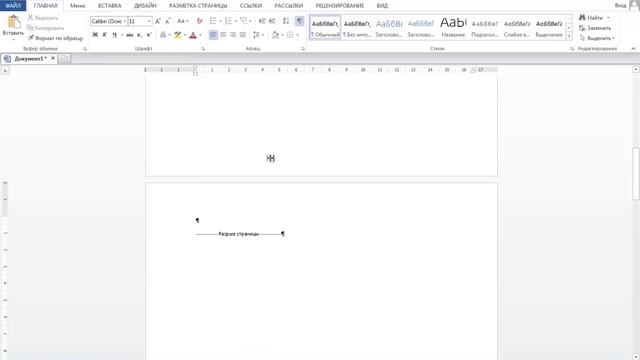Click the vertical scrollbar thumb
Screen dimensions: 640x360
coord(636,174)
